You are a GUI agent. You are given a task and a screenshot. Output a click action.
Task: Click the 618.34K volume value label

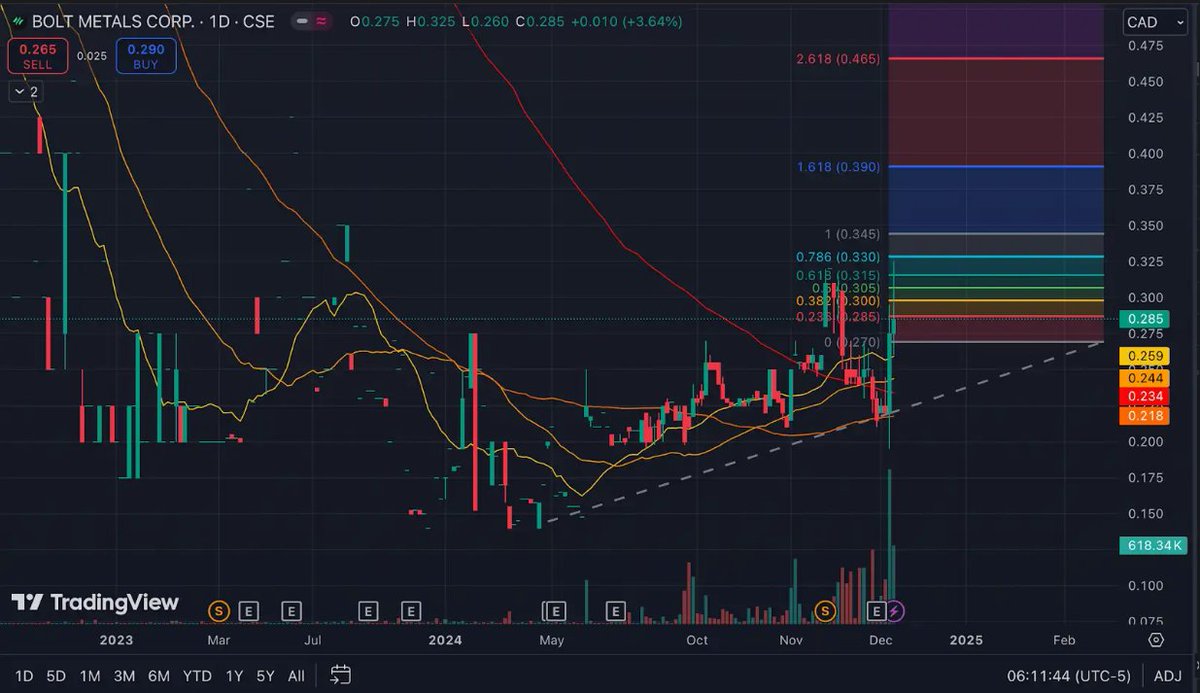(x=1153, y=545)
